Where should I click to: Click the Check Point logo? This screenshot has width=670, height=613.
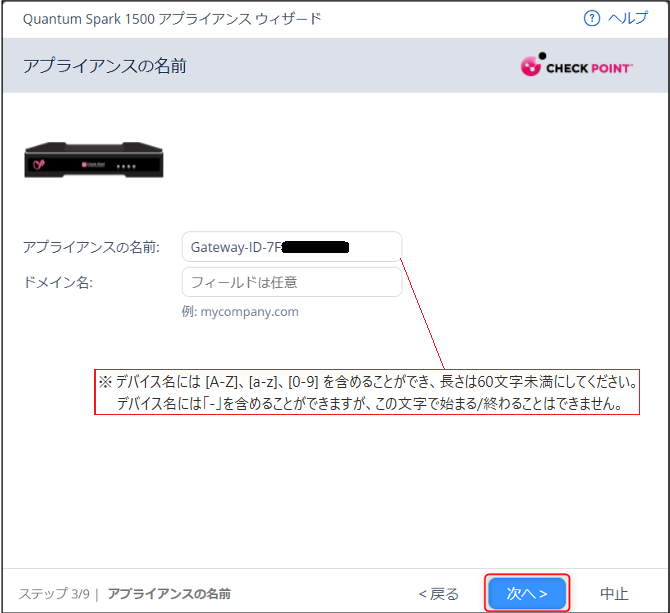pos(576,65)
